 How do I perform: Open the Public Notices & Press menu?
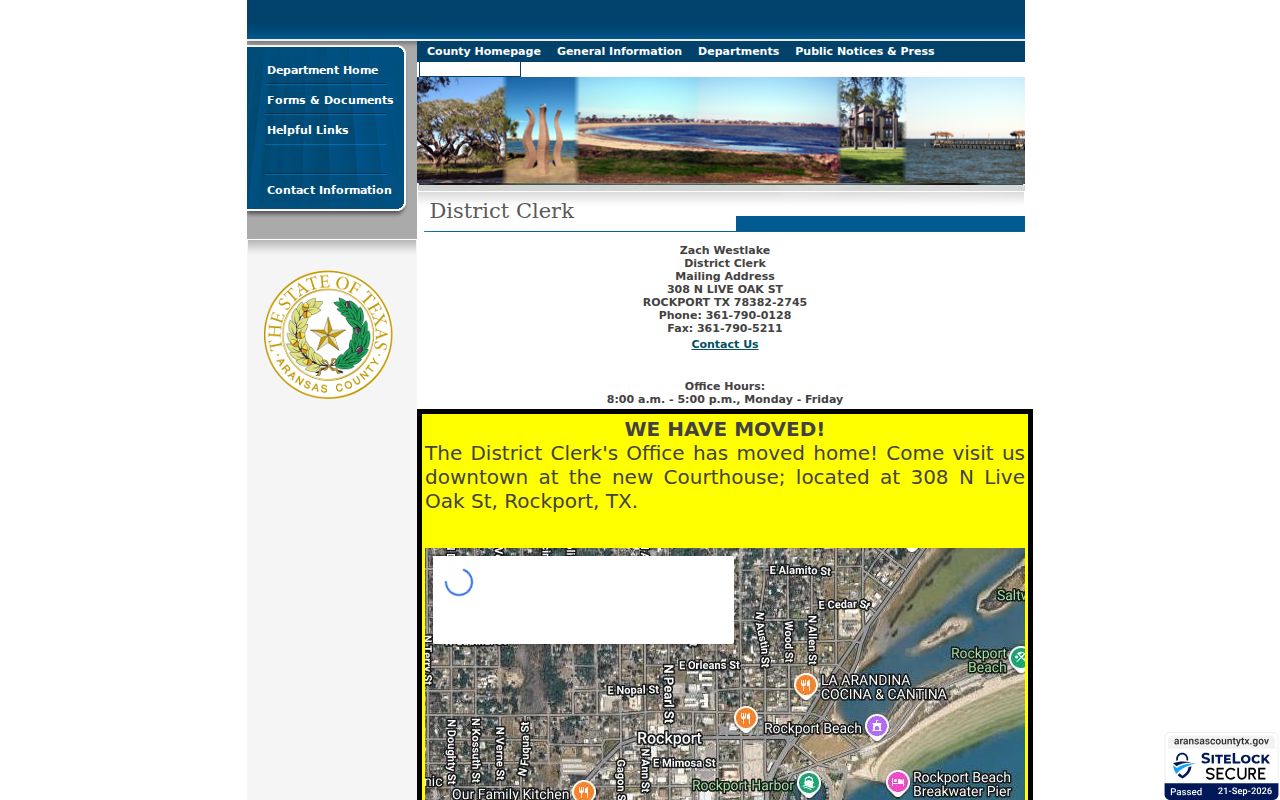coord(865,51)
